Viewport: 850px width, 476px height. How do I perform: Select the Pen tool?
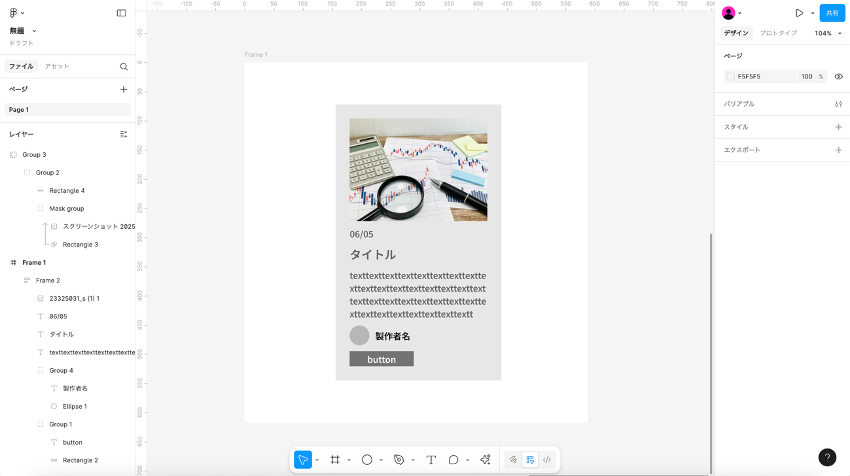tap(399, 460)
